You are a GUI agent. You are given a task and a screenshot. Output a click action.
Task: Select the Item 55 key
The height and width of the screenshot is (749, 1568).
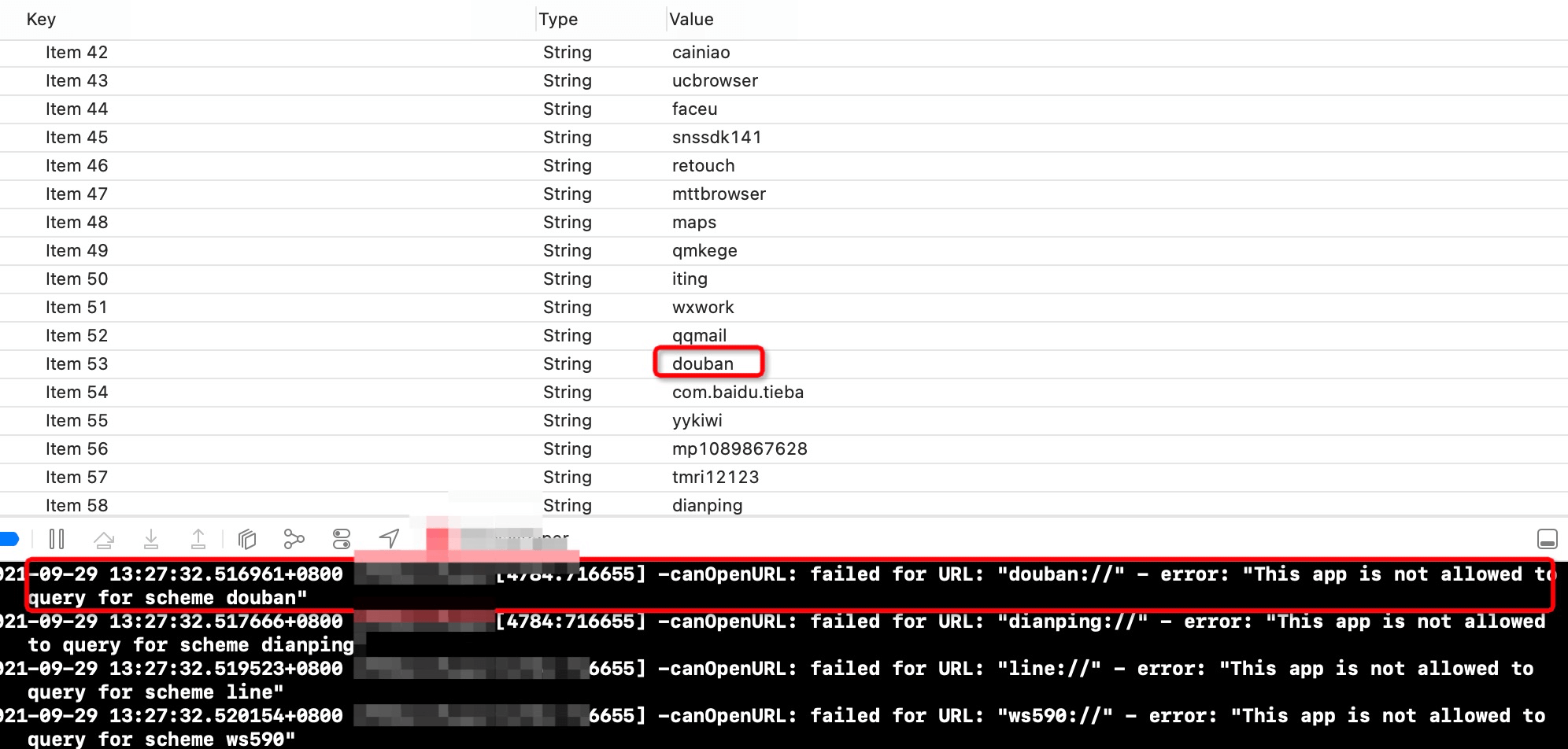pos(76,421)
